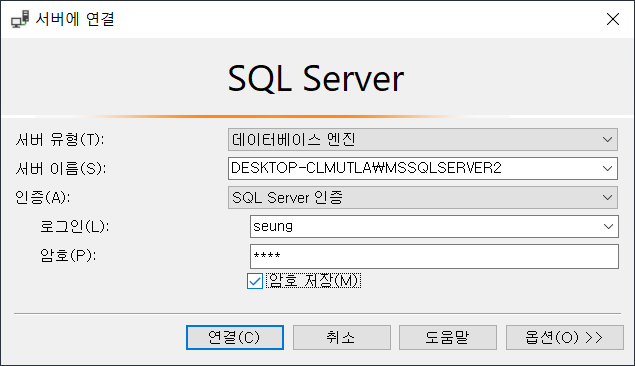
Task: Expand the 로그인 dropdown arrow
Action: pyautogui.click(x=608, y=226)
